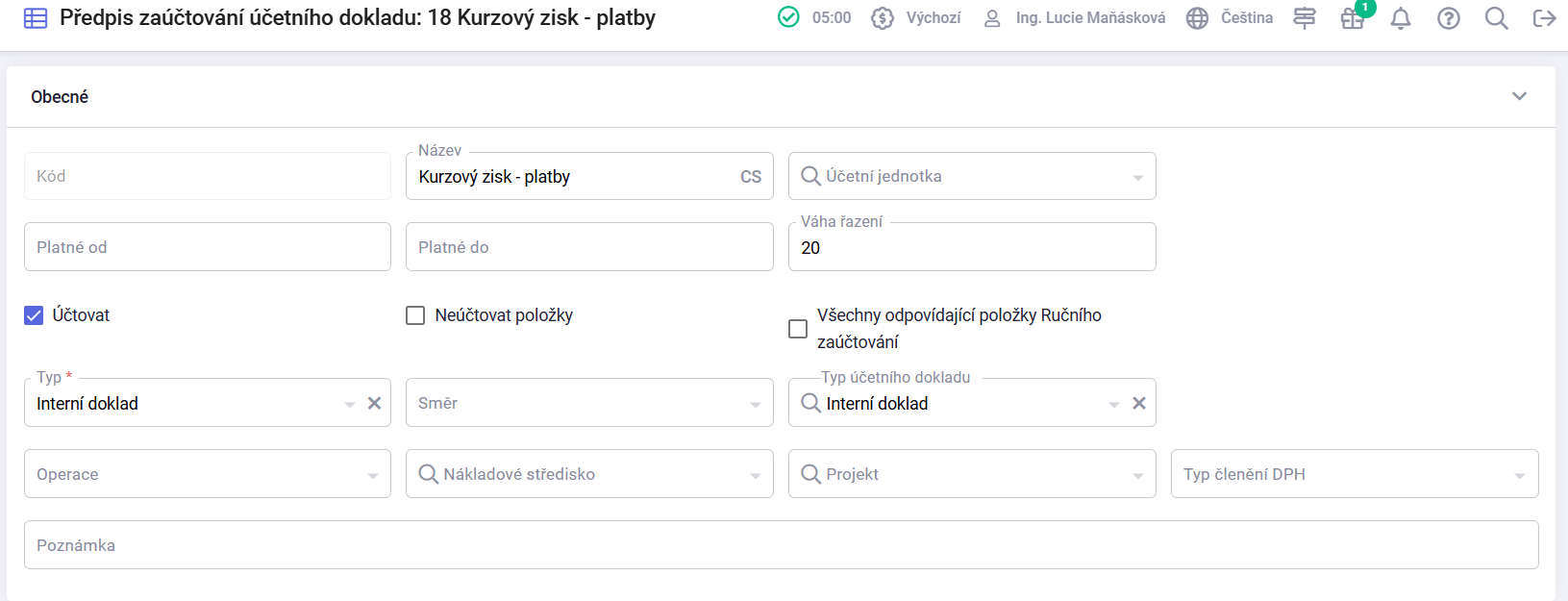1568x601 pixels.
Task: Clear the Typ účetního dokladu value
Action: (1139, 404)
